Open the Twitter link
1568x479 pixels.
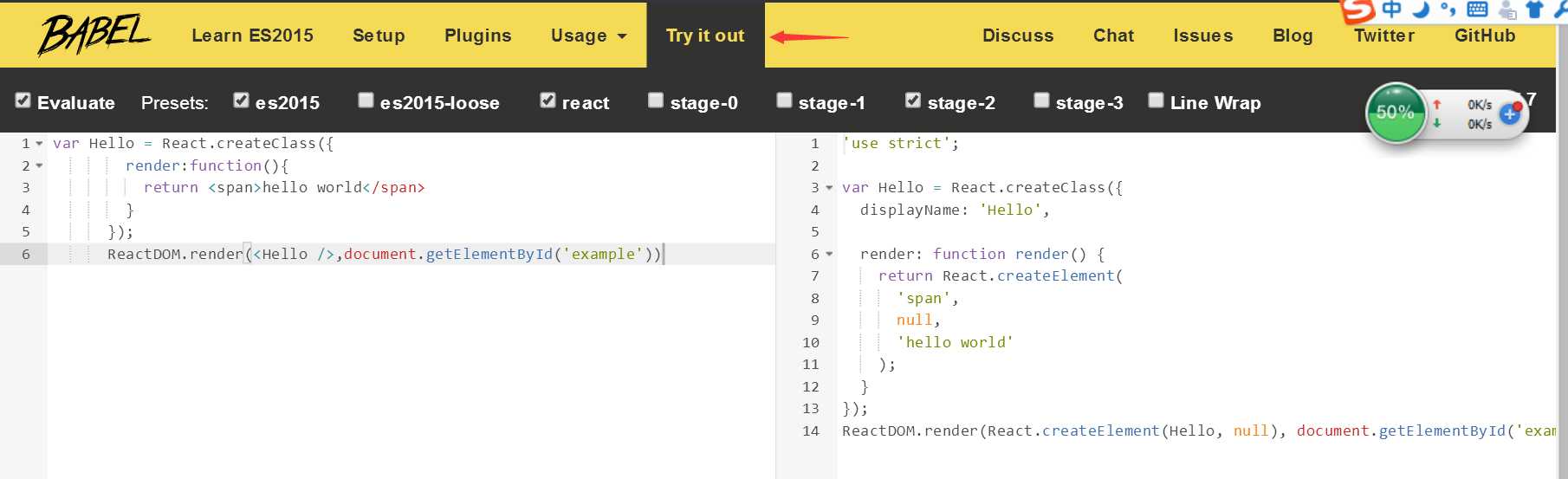(x=1384, y=36)
